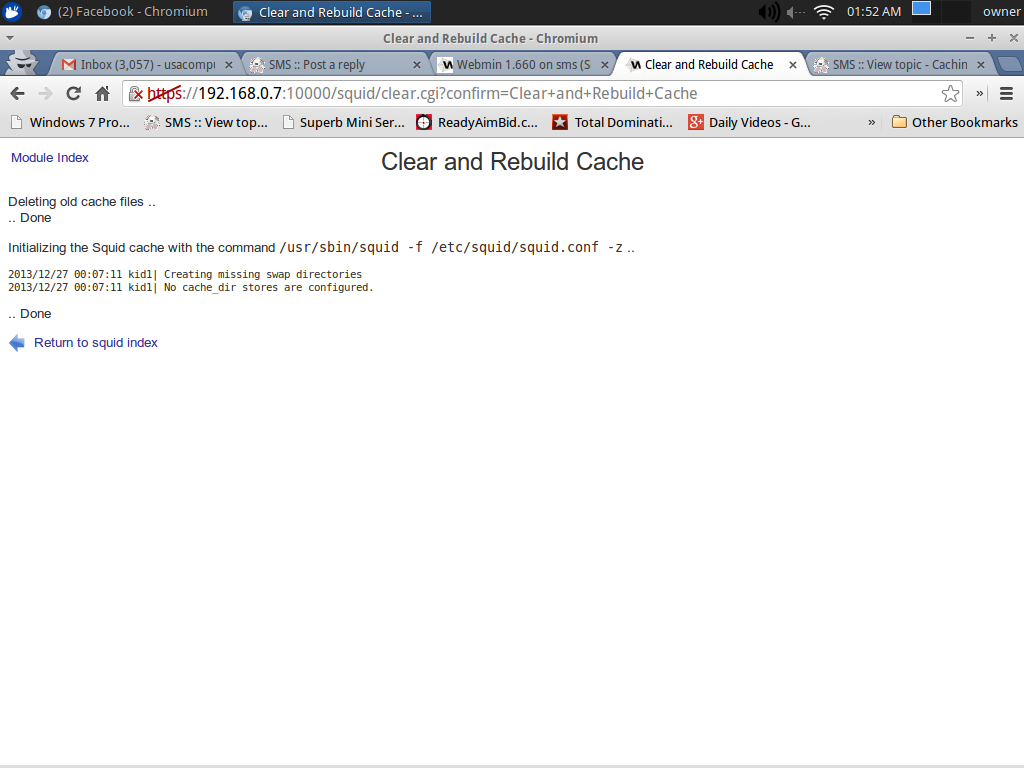This screenshot has height=768, width=1024.
Task: Expand the toolbar extensions overflow chevron
Action: 979,94
